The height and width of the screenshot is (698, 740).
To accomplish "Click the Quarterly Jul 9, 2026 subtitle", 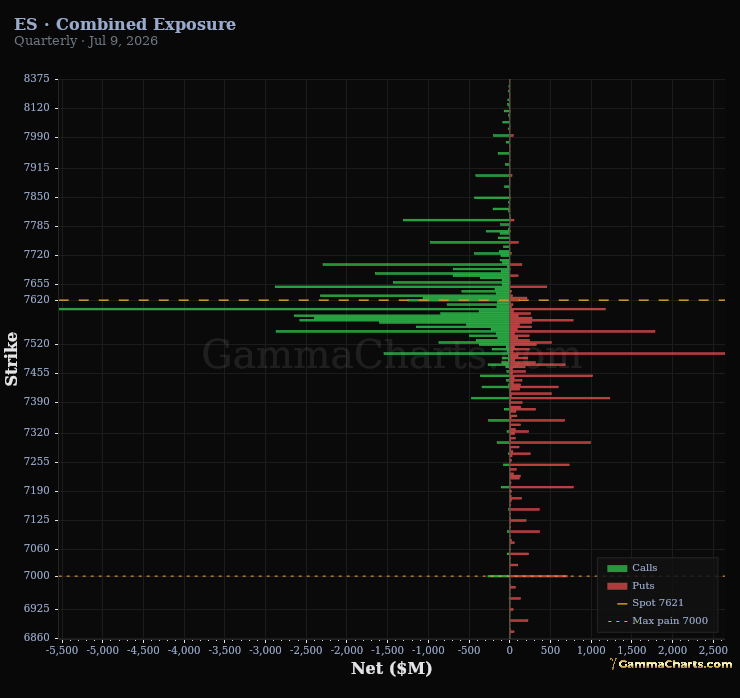I will tap(86, 41).
